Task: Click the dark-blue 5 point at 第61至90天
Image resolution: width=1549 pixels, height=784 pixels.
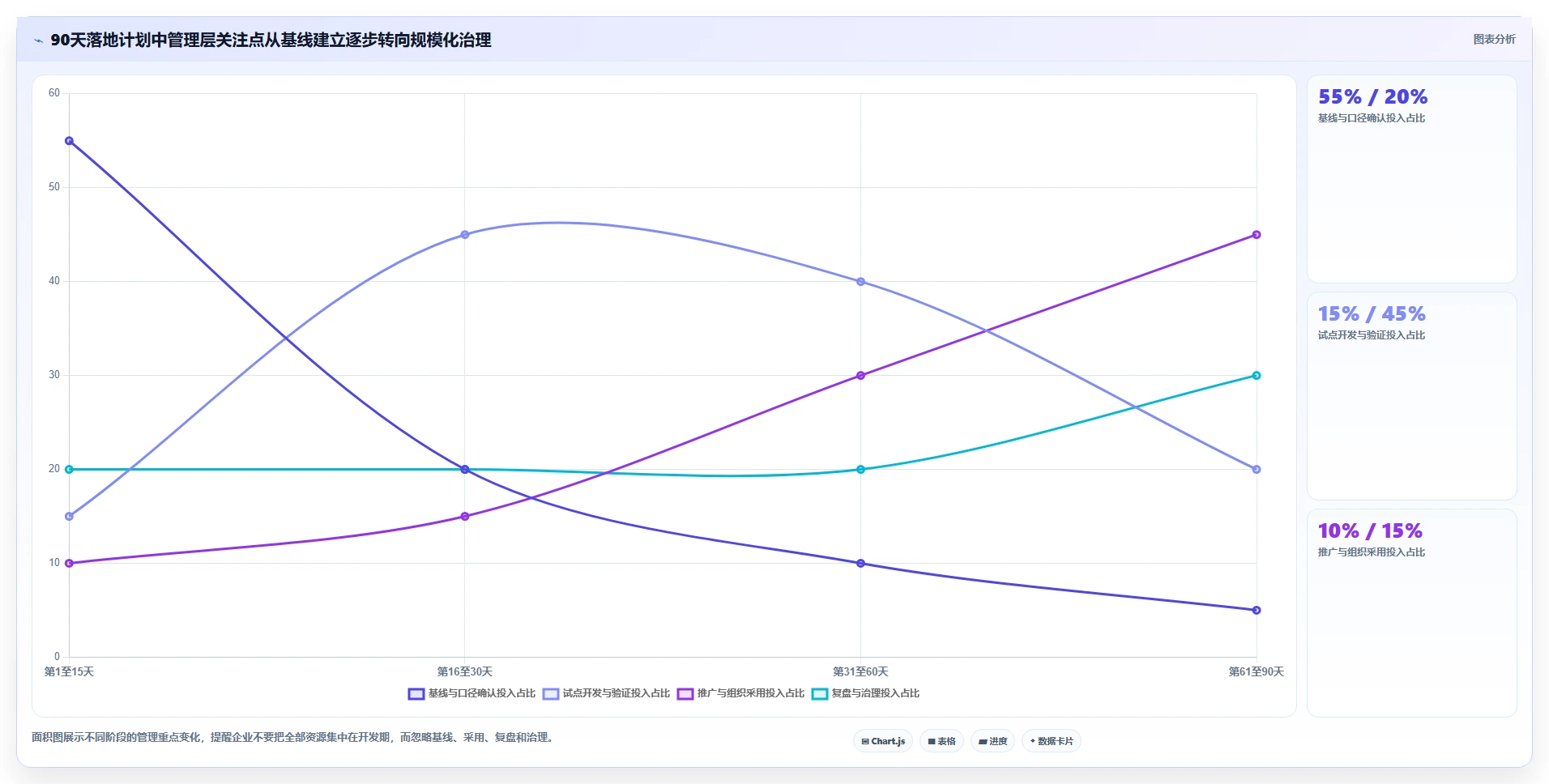Action: (1257, 611)
